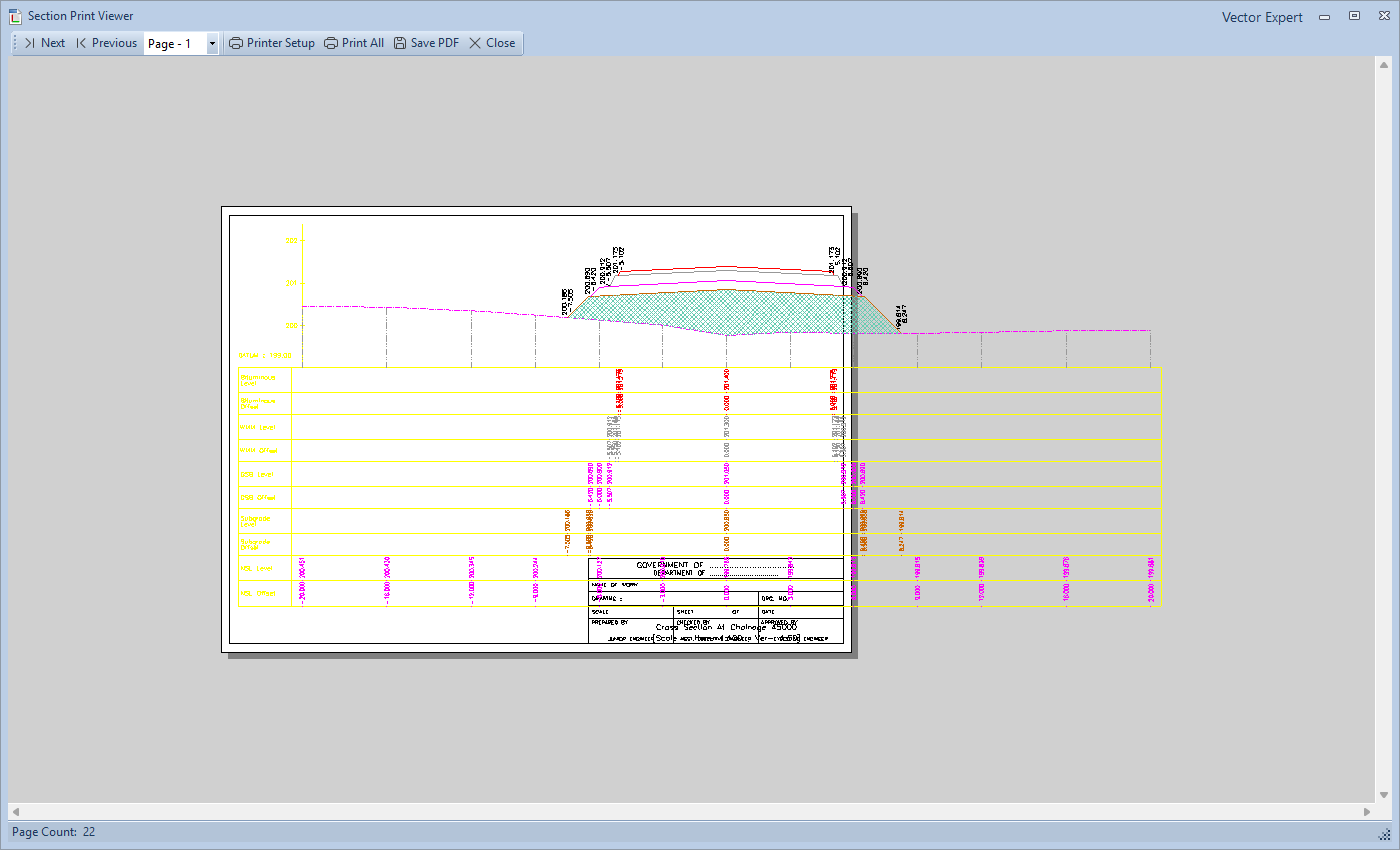Click the Section Print Viewer app icon

(15, 16)
